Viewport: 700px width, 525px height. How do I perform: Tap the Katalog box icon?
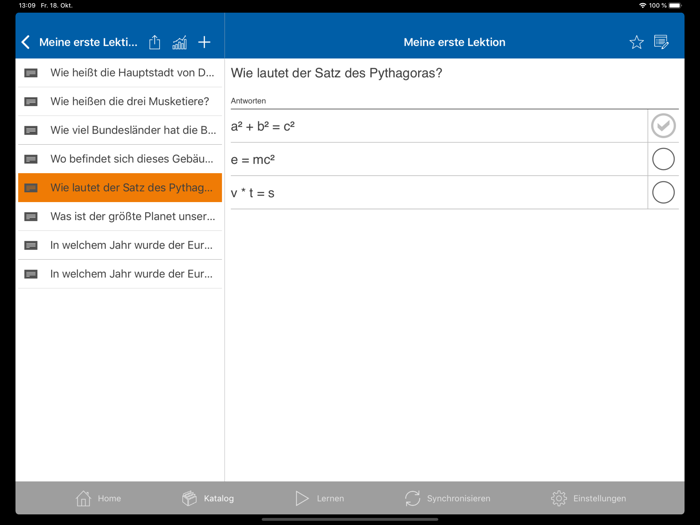pos(189,498)
